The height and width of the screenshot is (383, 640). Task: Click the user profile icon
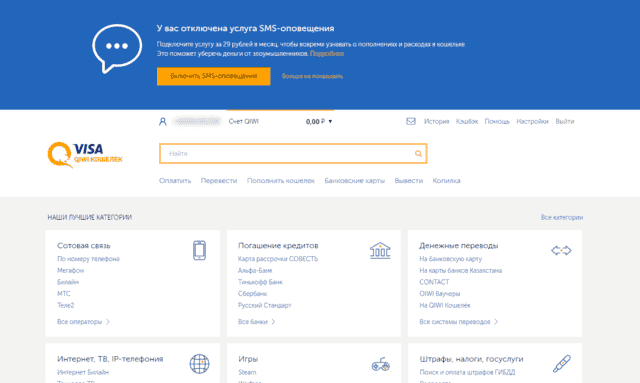point(163,122)
